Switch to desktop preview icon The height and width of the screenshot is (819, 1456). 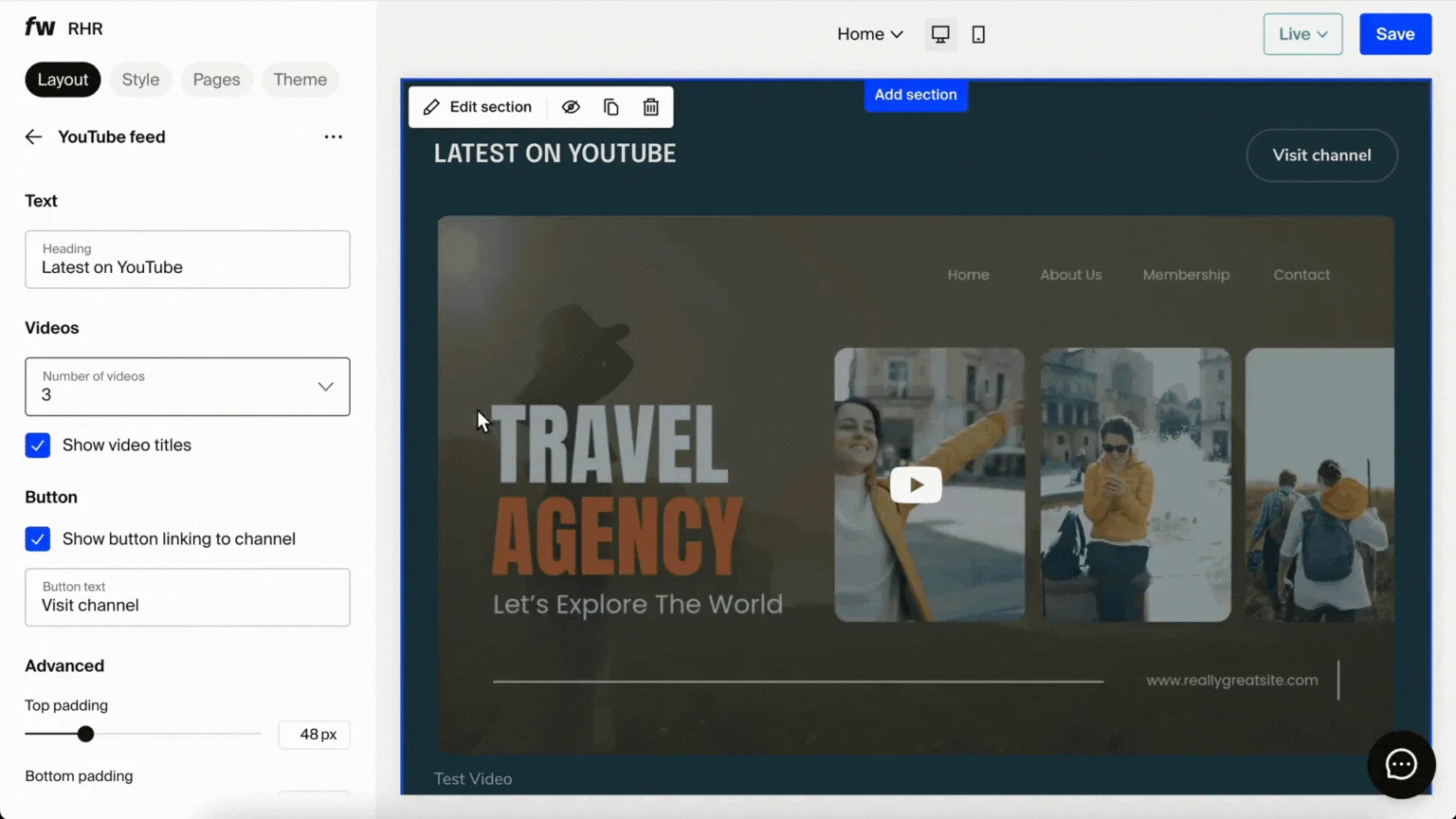(x=940, y=34)
